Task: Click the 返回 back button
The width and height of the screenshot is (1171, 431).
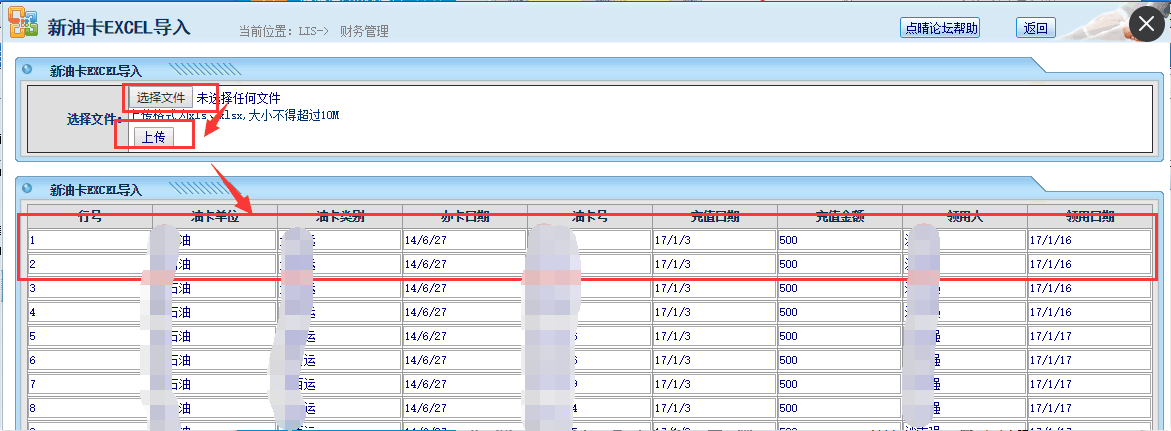Action: [x=1035, y=28]
